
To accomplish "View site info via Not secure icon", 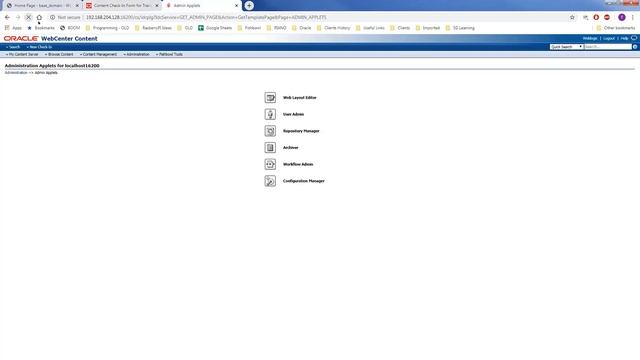I will [52, 17].
